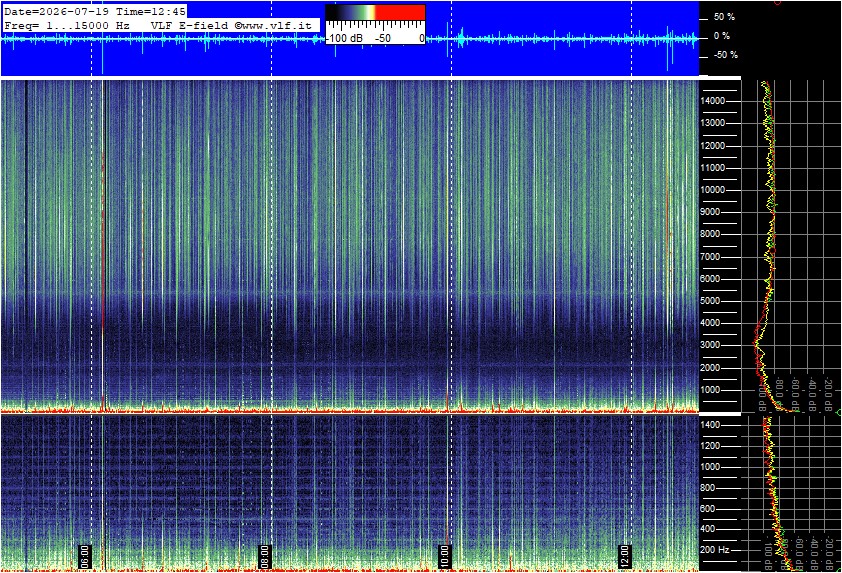
Task: Click the 8000 frequency axis label
Action: click(710, 234)
